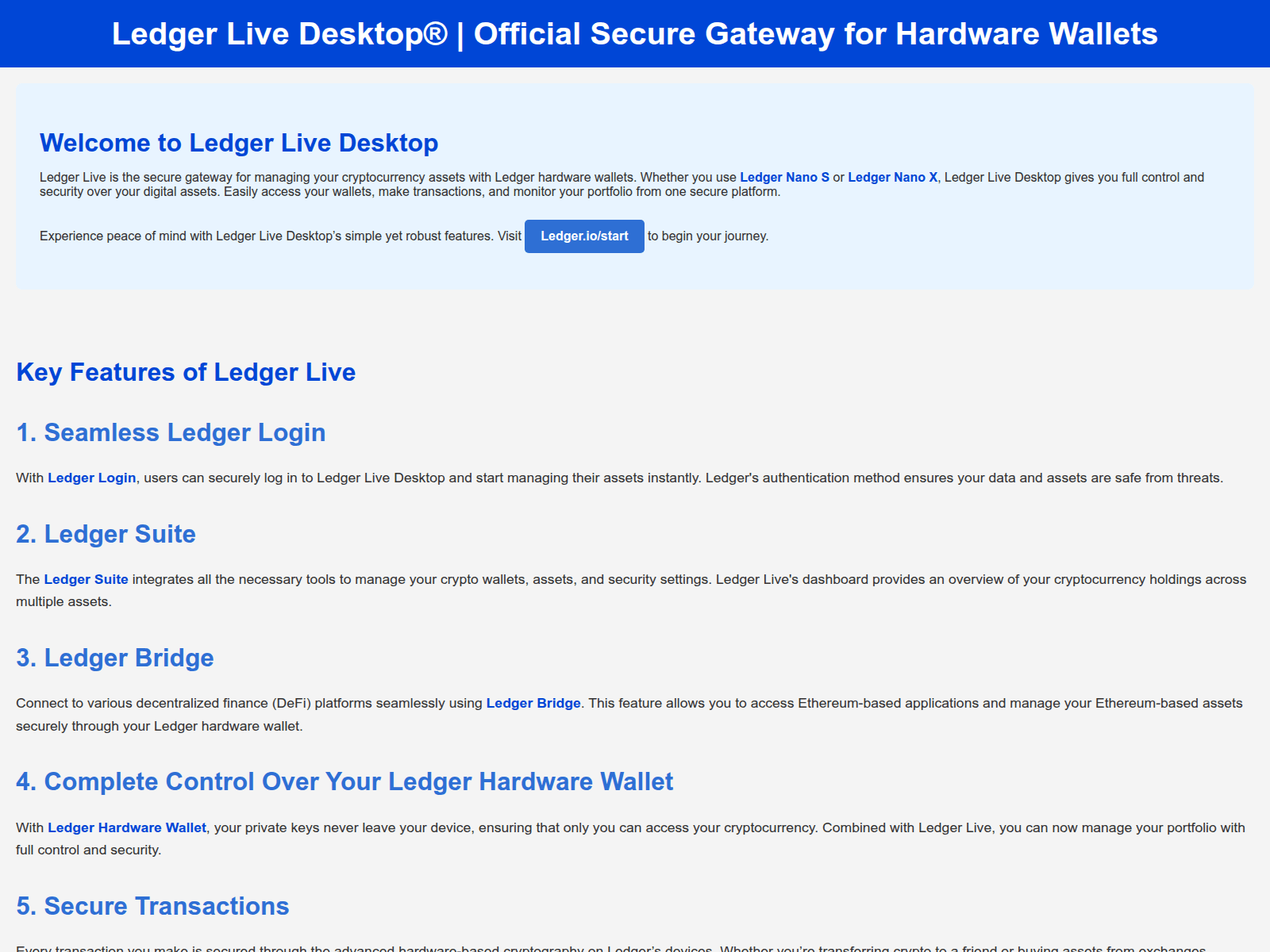Open the Ledger Bridge link
This screenshot has width=1270, height=952.
pyautogui.click(x=533, y=704)
